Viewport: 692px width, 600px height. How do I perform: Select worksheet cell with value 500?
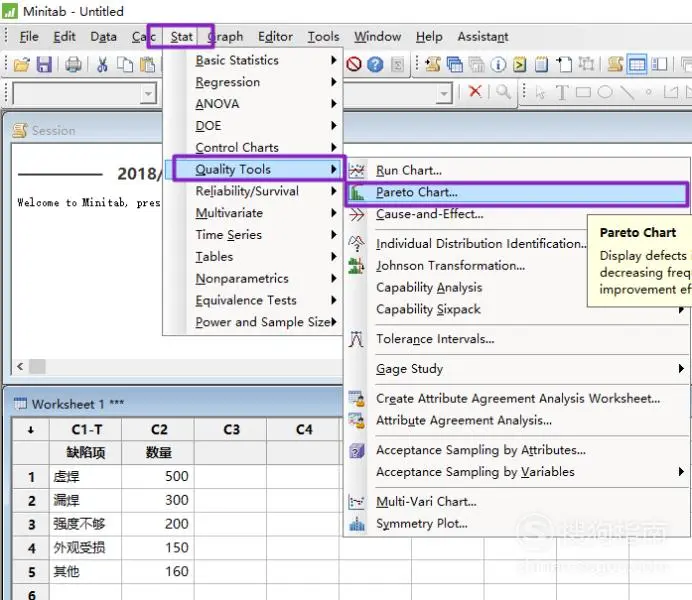point(158,476)
